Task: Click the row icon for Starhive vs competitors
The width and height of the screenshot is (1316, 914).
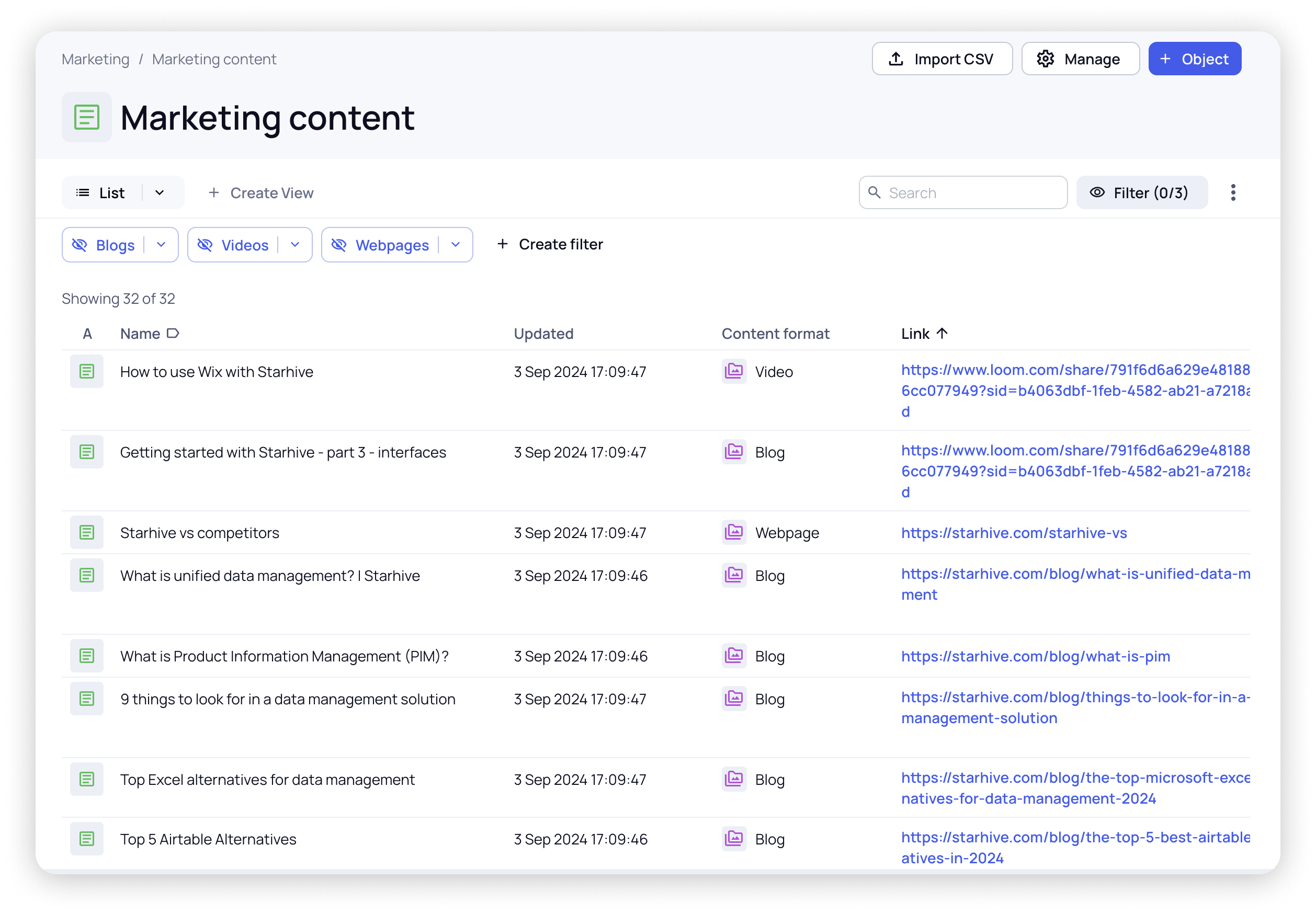Action: [x=86, y=533]
